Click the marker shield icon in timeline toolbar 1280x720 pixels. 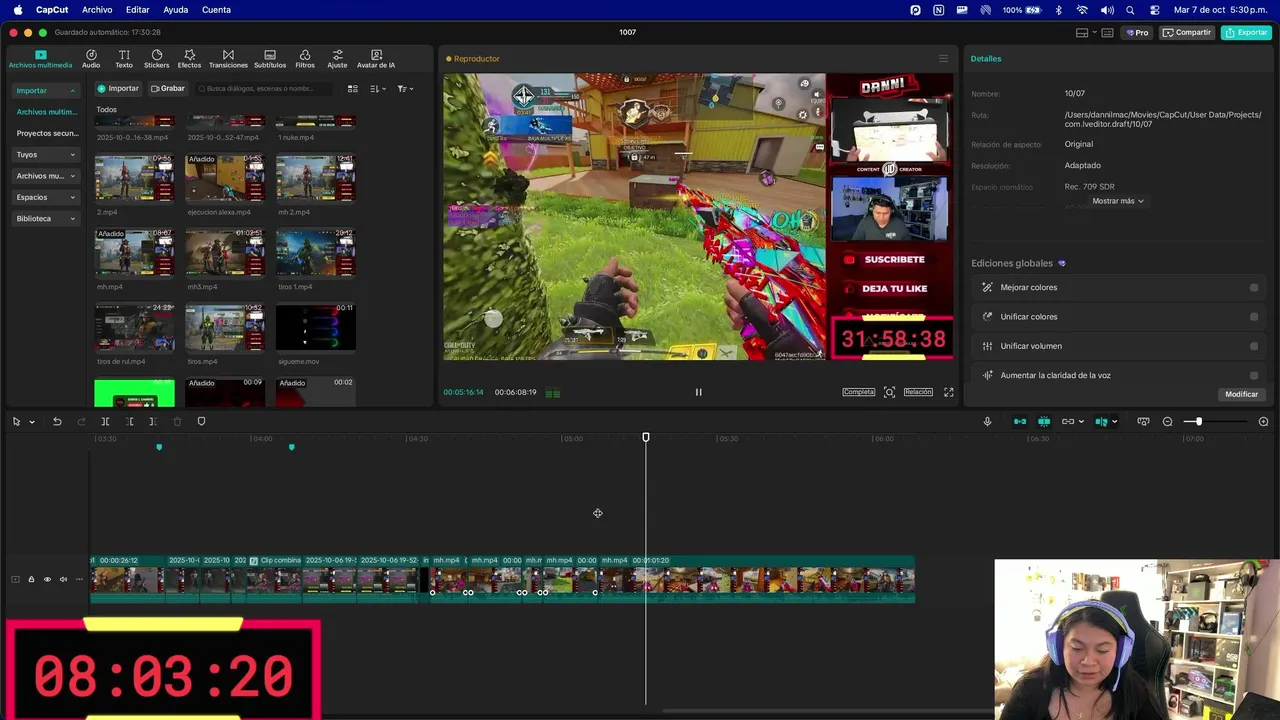tap(201, 421)
